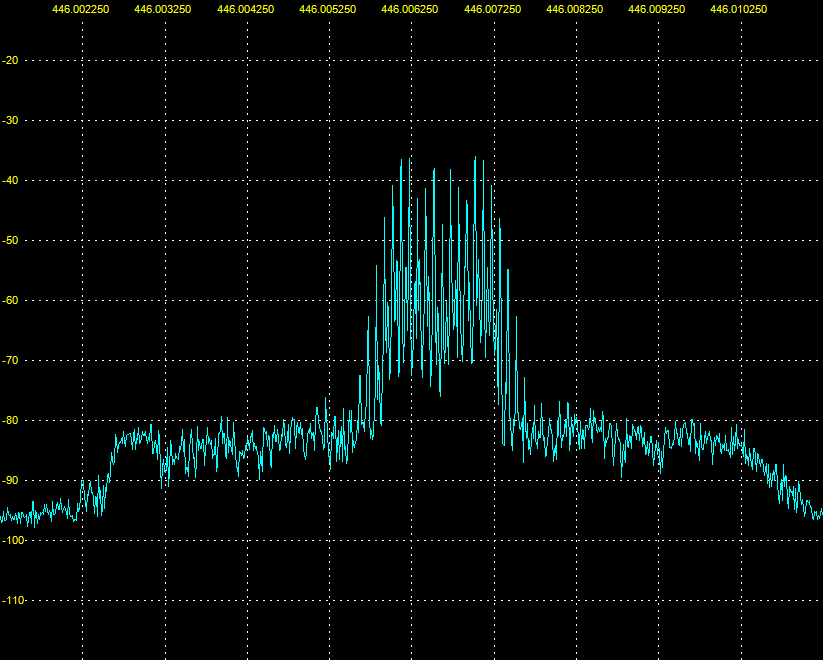Click the 446.010250 frequency label
Screen dimensions: 823x660
(738, 9)
